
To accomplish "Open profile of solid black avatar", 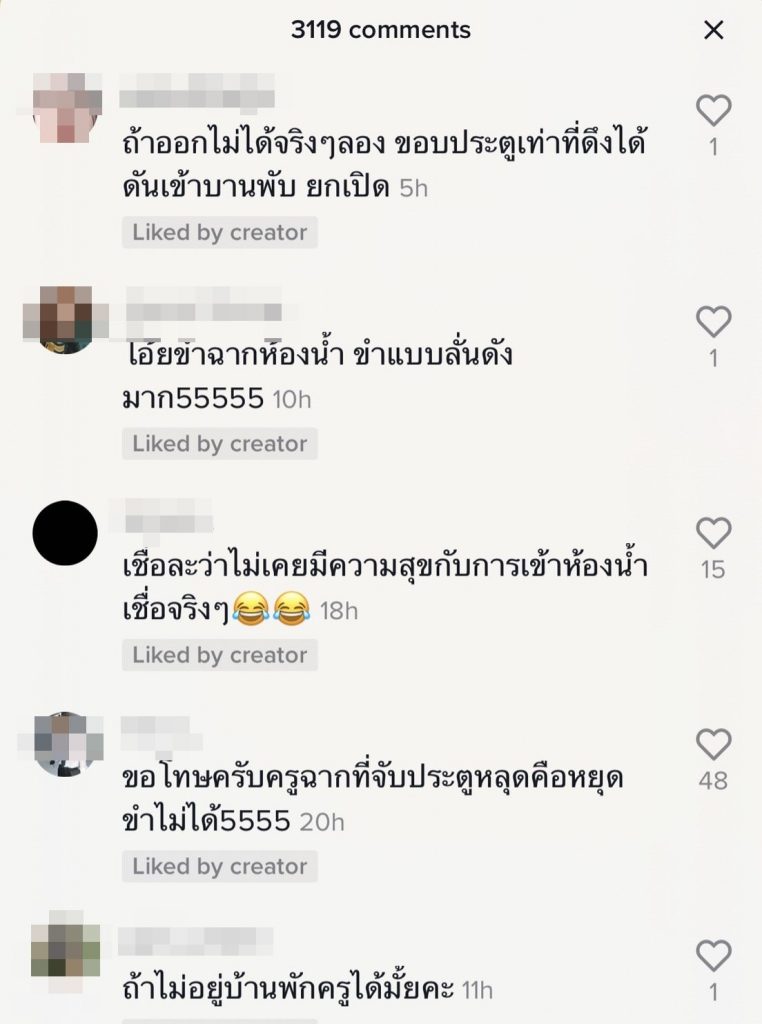I will (x=65, y=533).
